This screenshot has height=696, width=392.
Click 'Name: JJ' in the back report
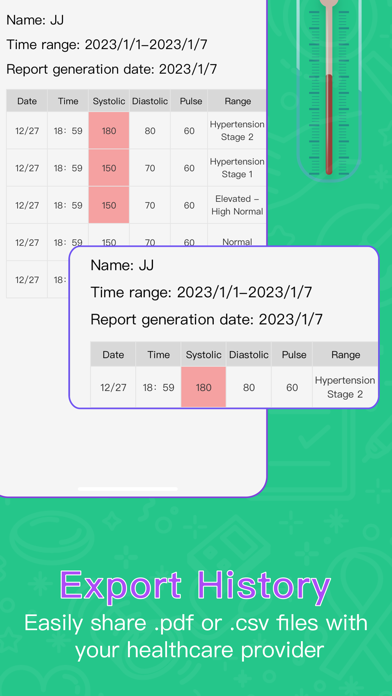pyautogui.click(x=35, y=20)
